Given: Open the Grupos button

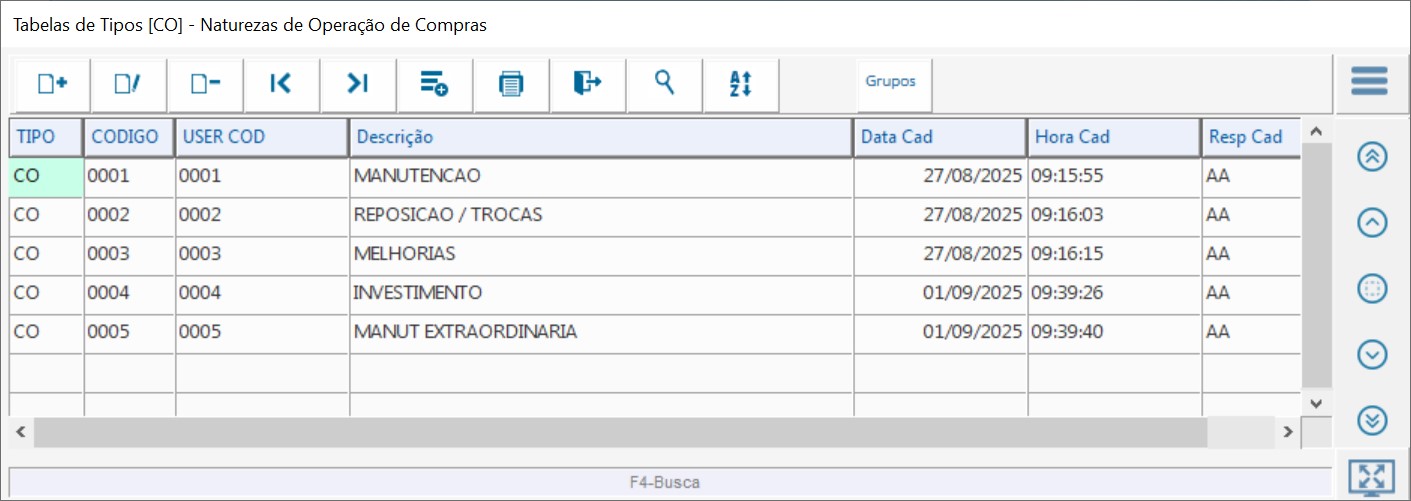Looking at the screenshot, I should tap(890, 83).
